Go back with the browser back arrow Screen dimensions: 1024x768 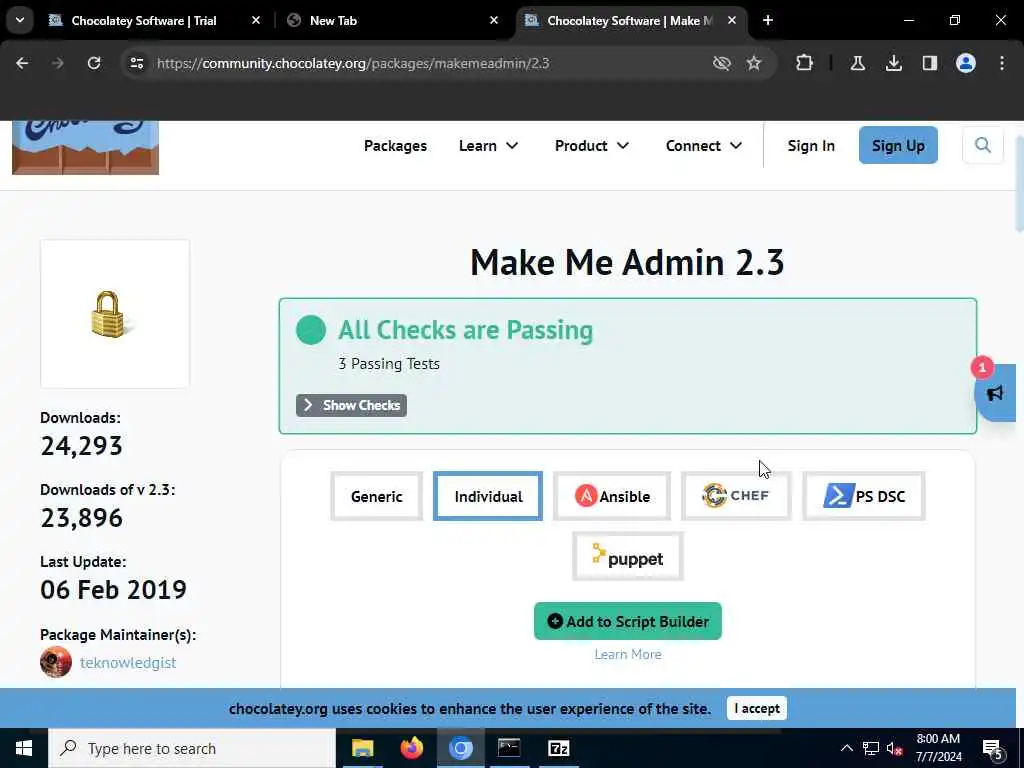tap(22, 63)
